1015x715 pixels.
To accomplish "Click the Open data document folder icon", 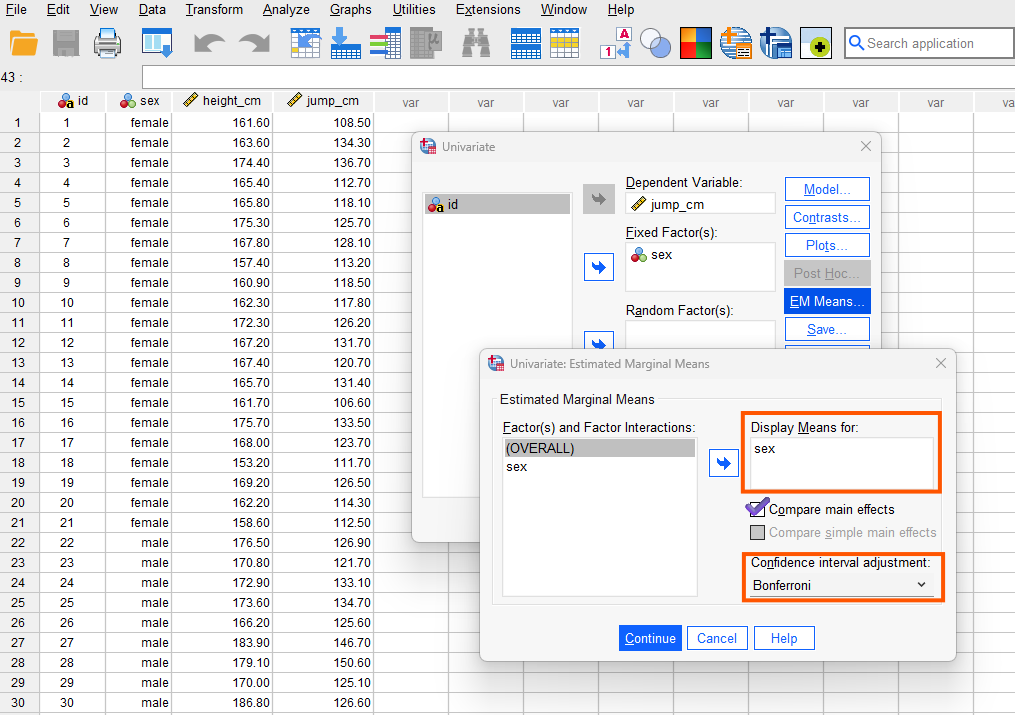I will [24, 43].
